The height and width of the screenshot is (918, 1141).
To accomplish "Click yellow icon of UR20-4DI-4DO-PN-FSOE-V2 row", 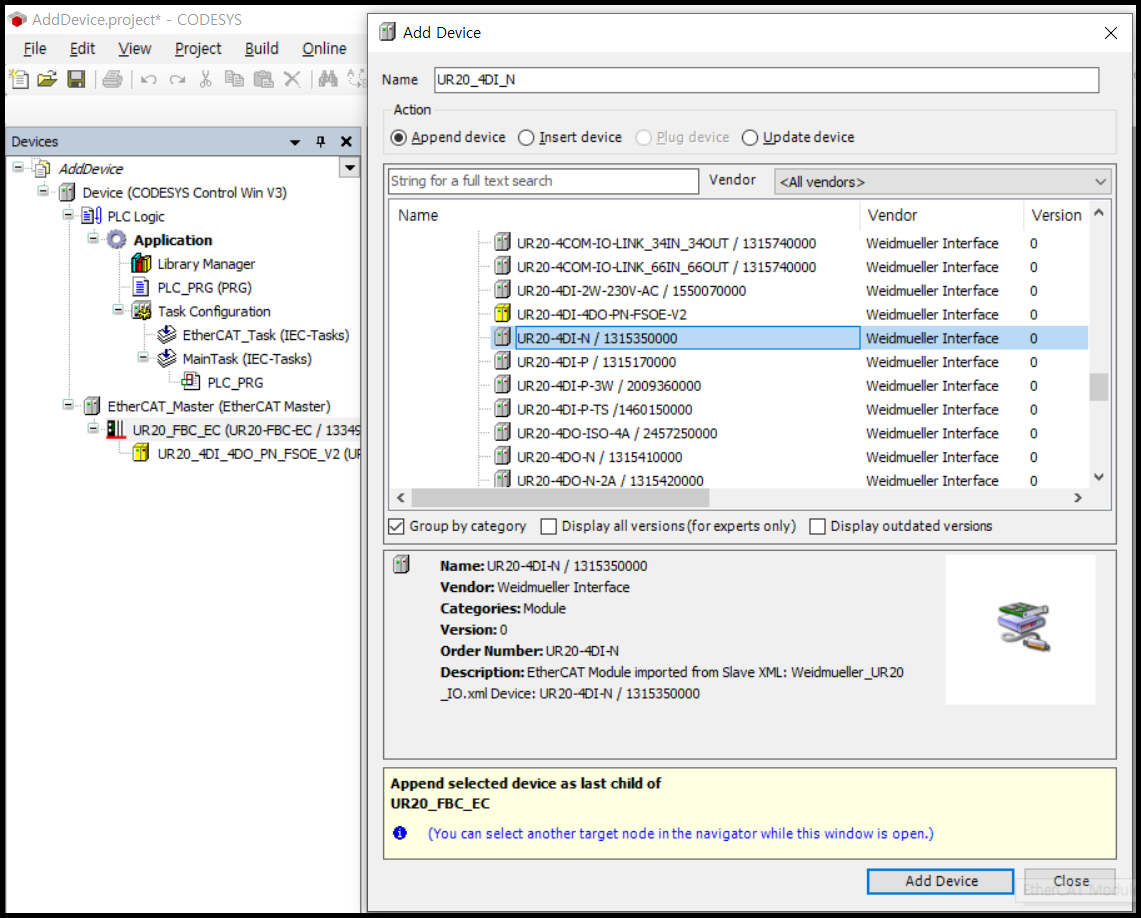I will coord(502,314).
